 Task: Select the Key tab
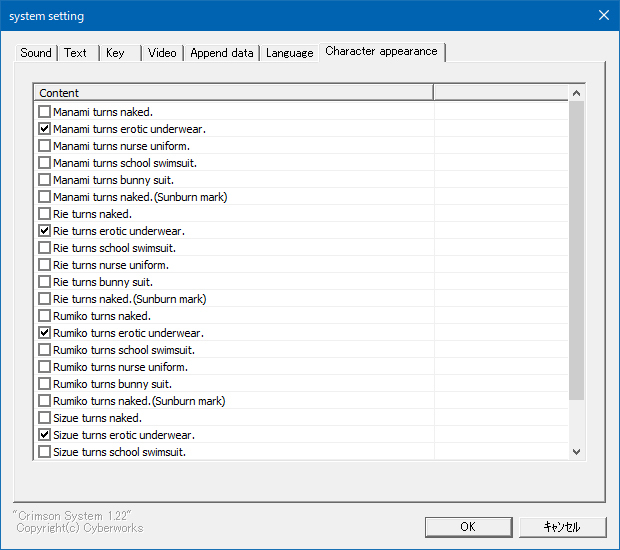(x=121, y=53)
